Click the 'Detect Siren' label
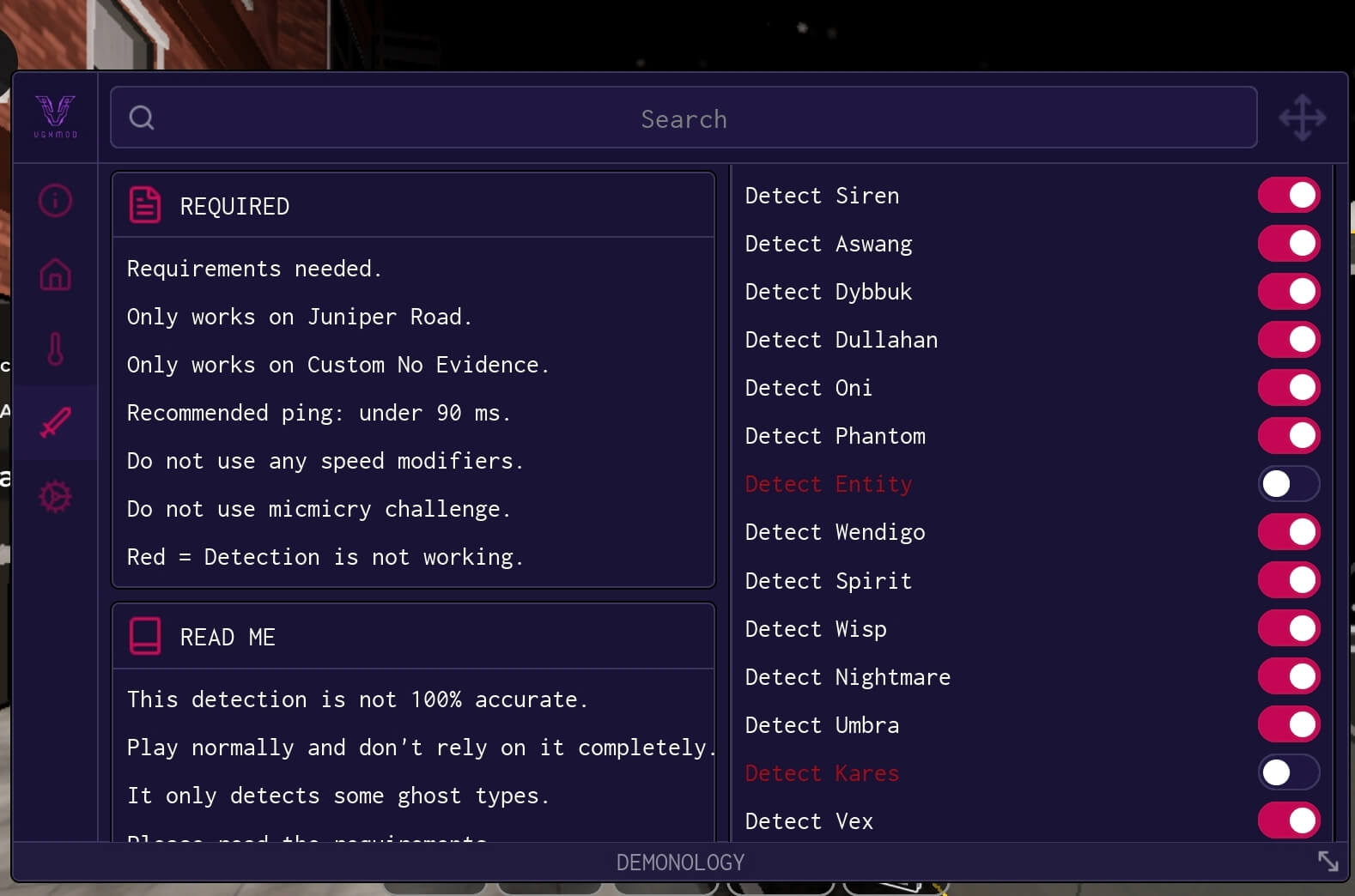This screenshot has height=896, width=1355. [x=822, y=196]
